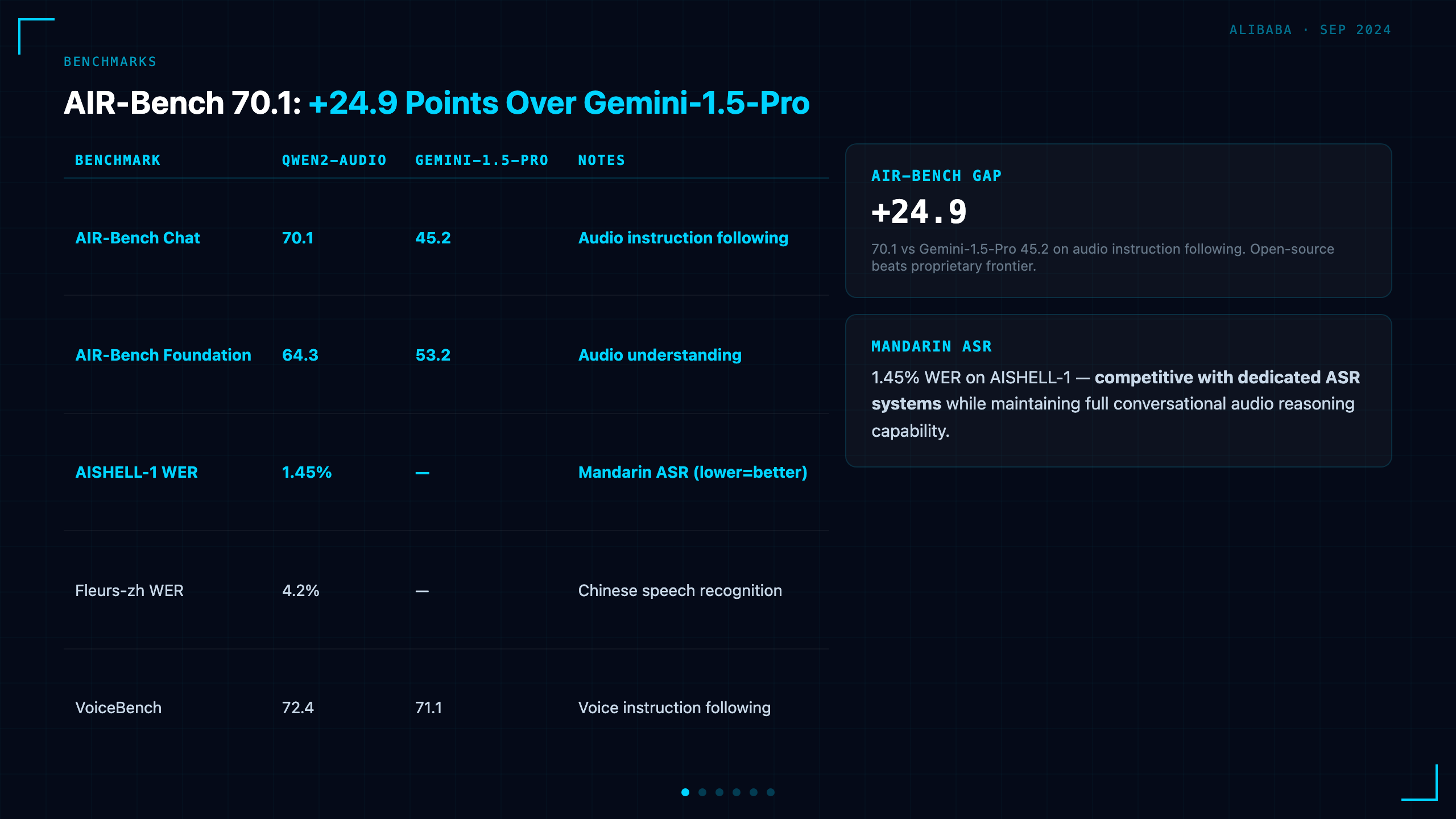
Task: Open the AIR-Bench Foundation row label
Action: click(x=163, y=355)
